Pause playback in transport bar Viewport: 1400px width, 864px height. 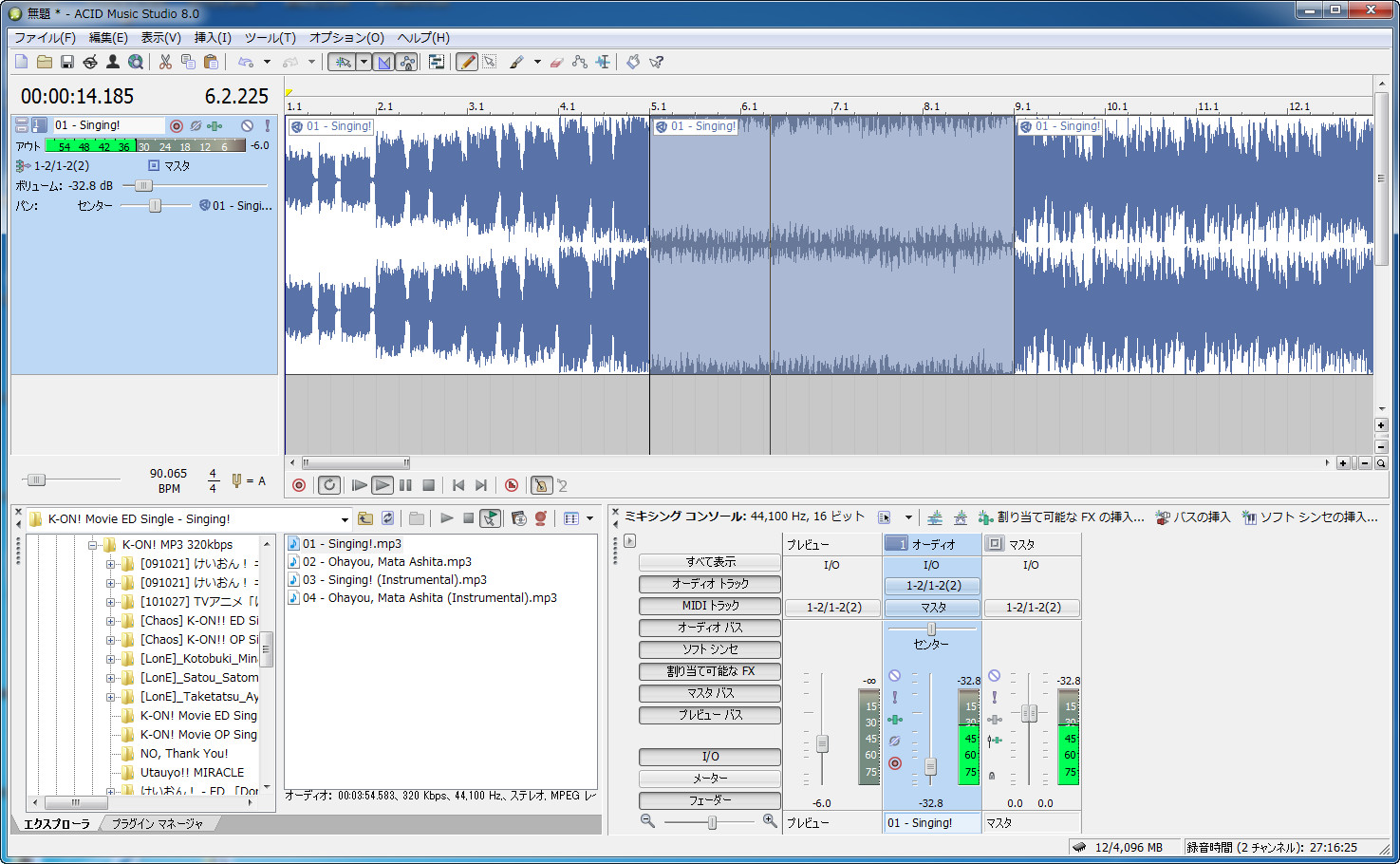pos(405,485)
